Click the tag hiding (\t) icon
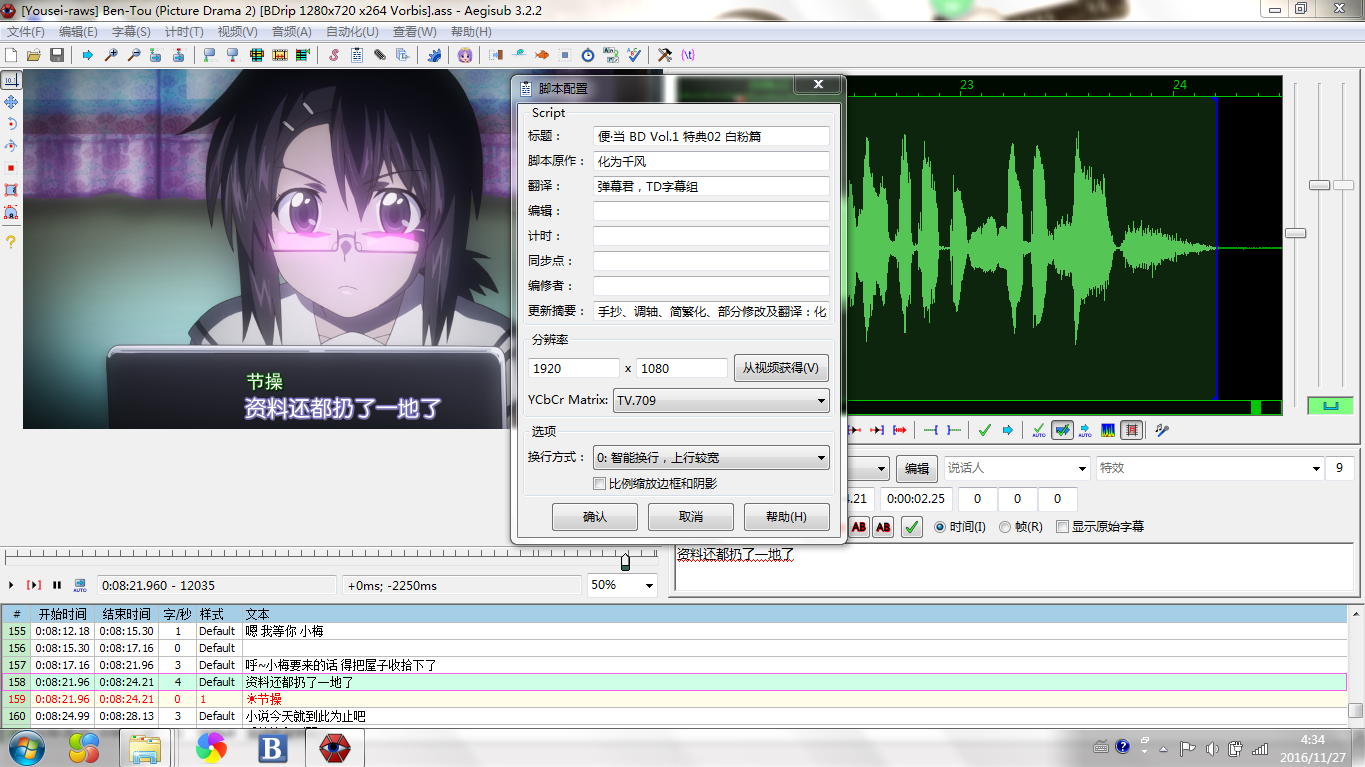This screenshot has width=1365, height=767. tap(687, 55)
